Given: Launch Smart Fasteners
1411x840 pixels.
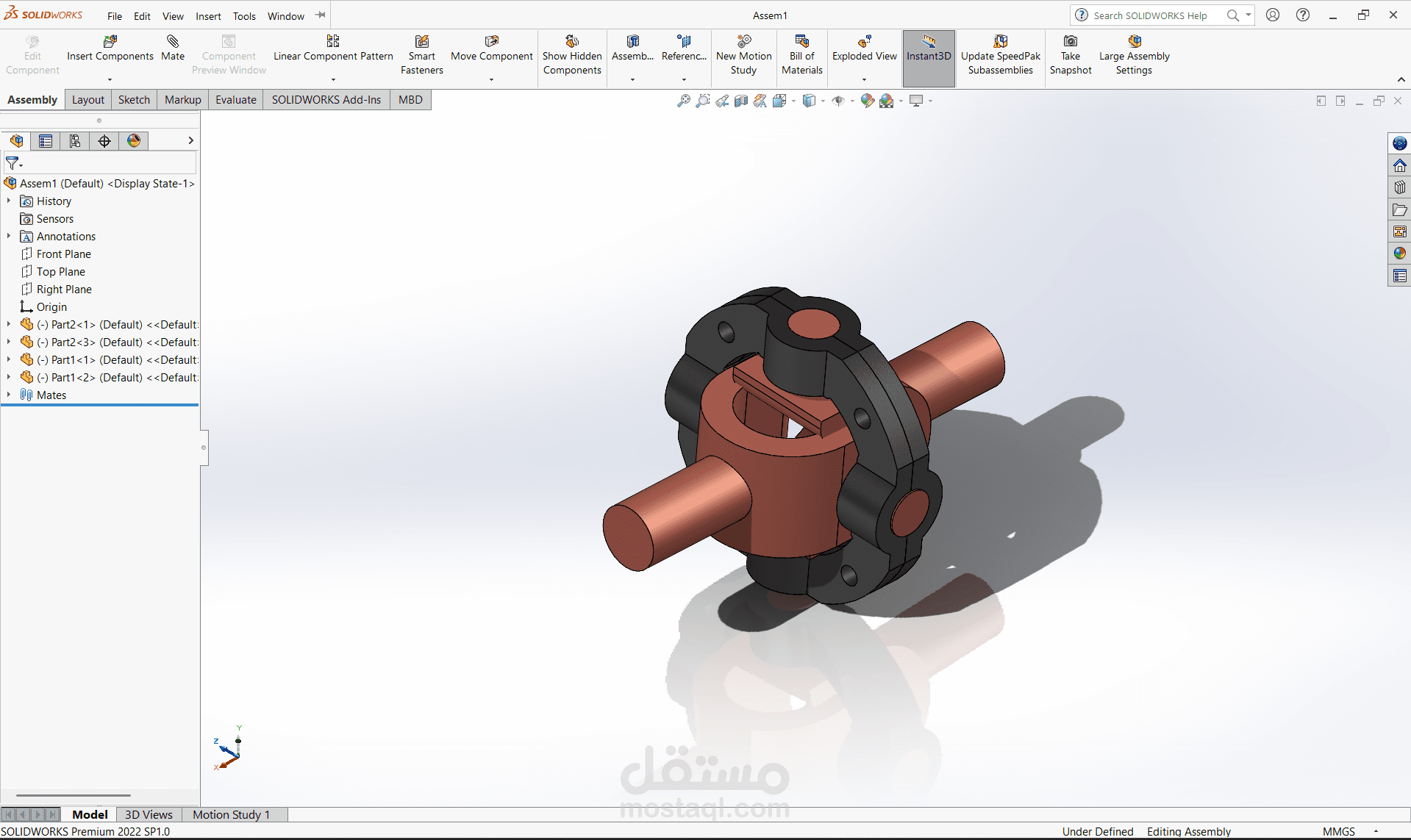Looking at the screenshot, I should (422, 55).
